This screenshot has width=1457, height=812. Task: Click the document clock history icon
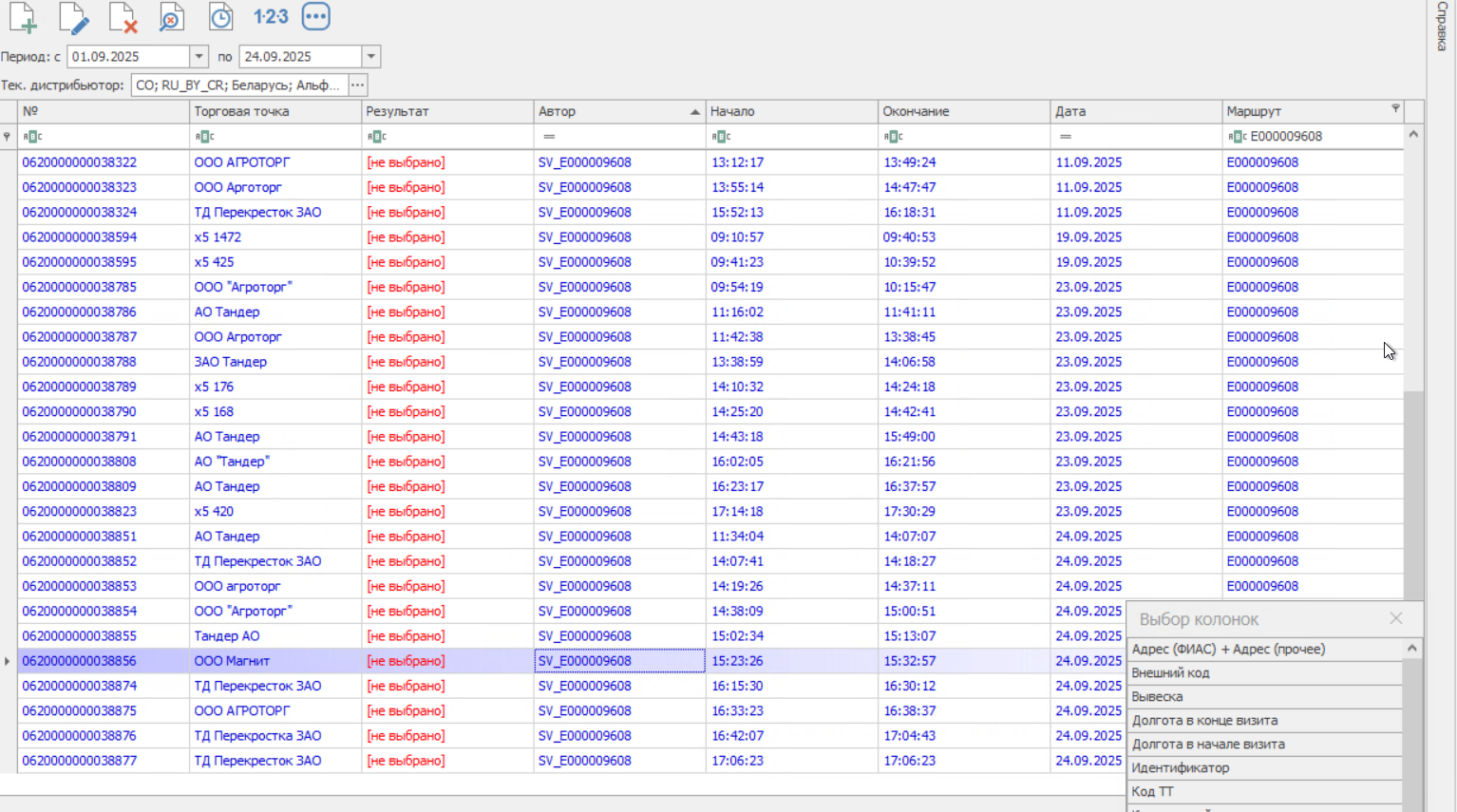[220, 17]
